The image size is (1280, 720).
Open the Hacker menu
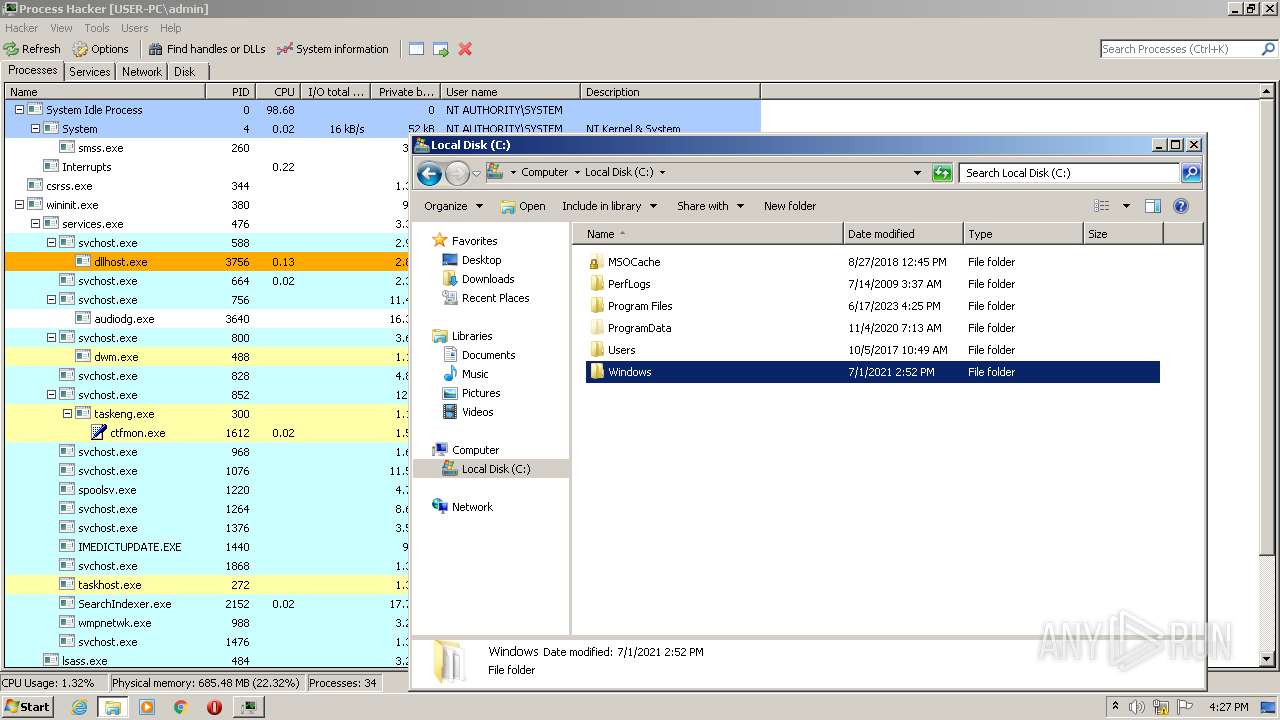click(21, 28)
